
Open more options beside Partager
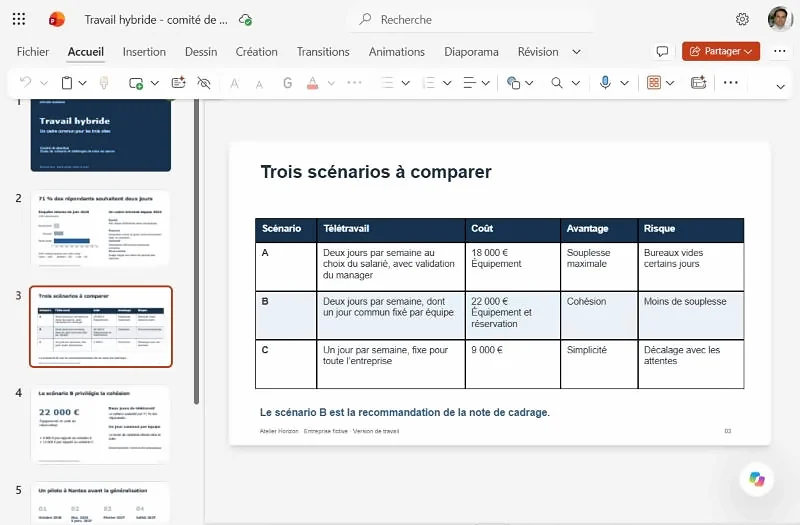(780, 51)
